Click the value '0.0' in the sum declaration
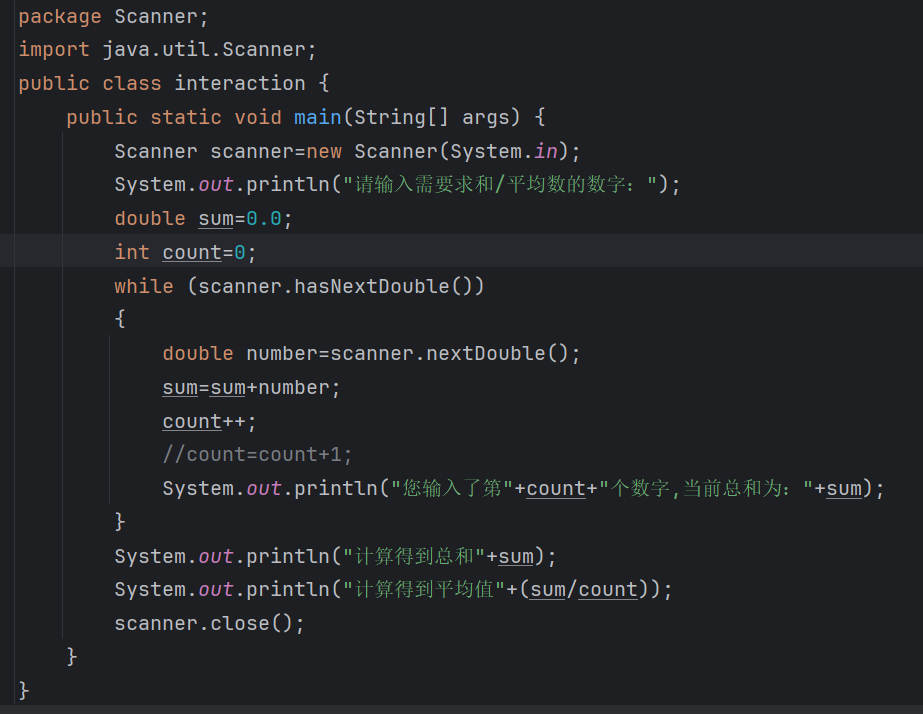Viewport: 923px width, 714px height. click(264, 219)
